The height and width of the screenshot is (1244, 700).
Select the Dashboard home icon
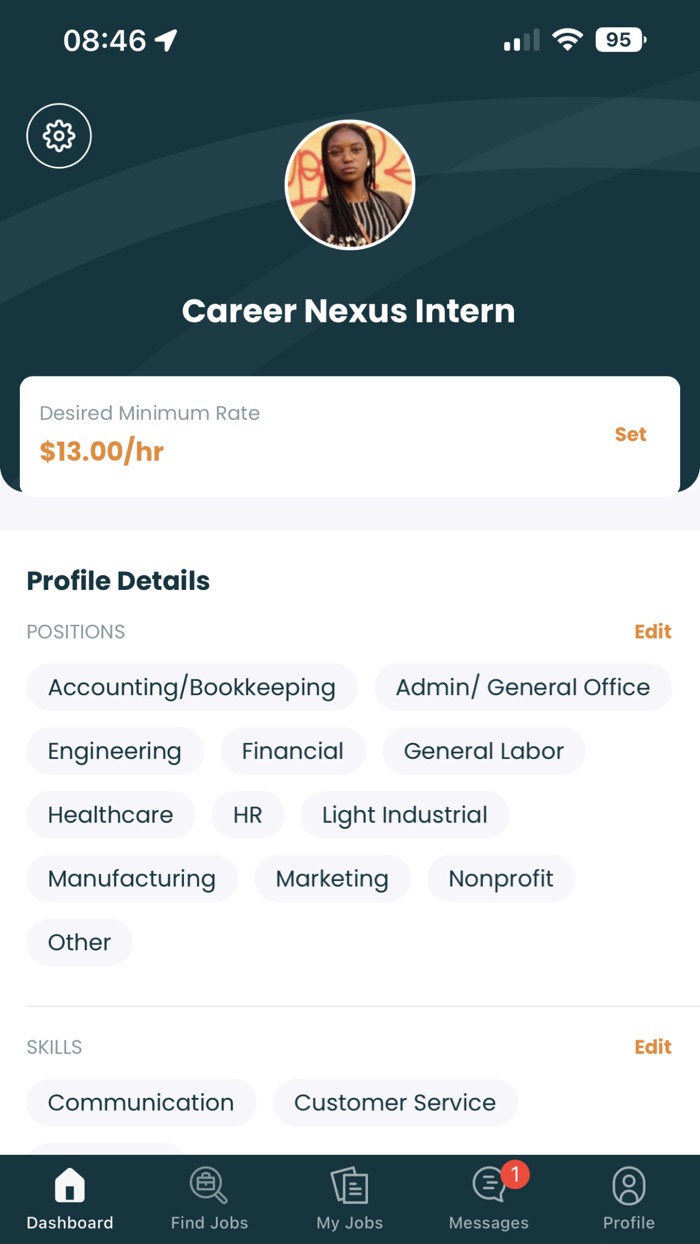point(69,1184)
